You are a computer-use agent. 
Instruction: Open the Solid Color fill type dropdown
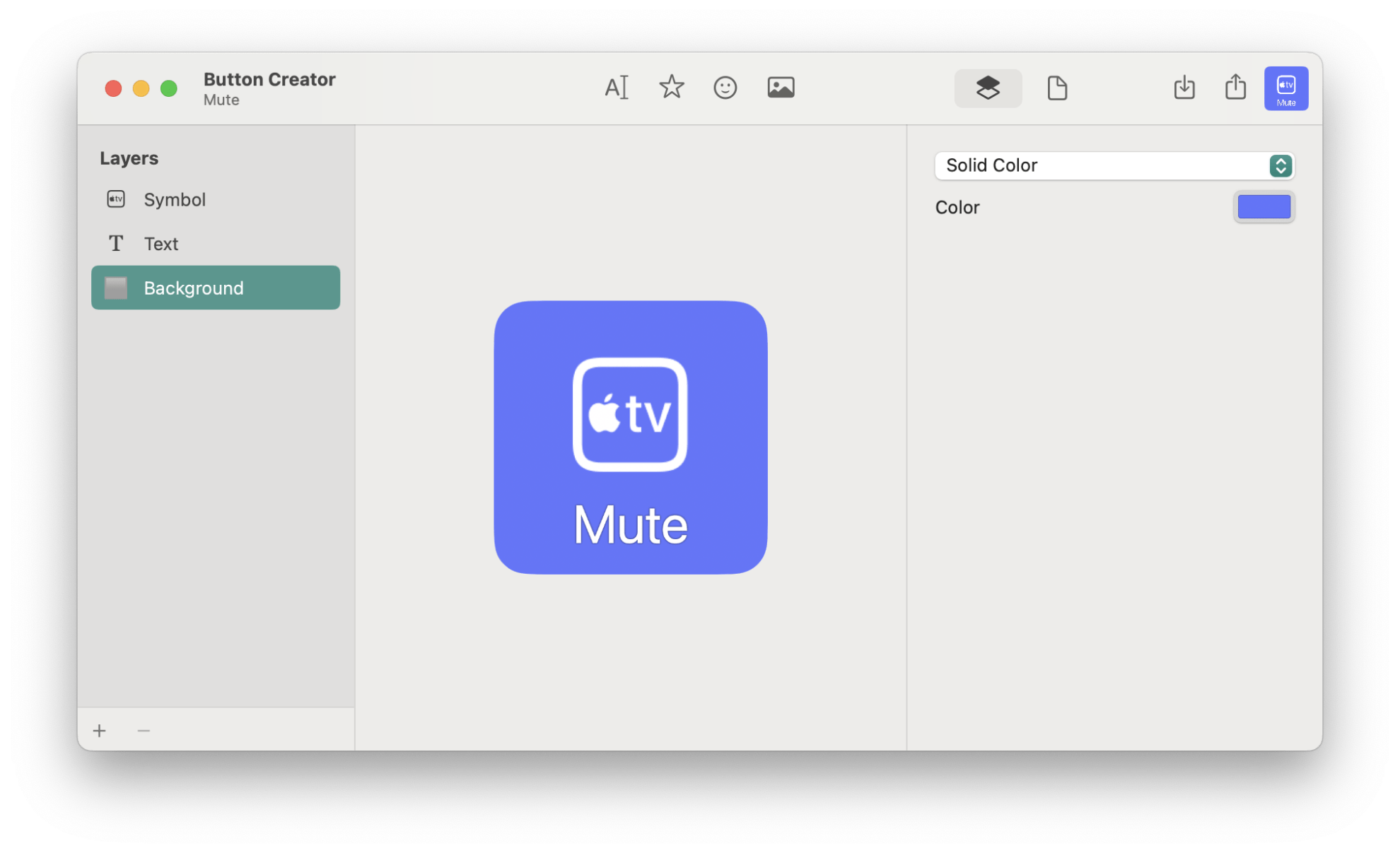point(1114,165)
